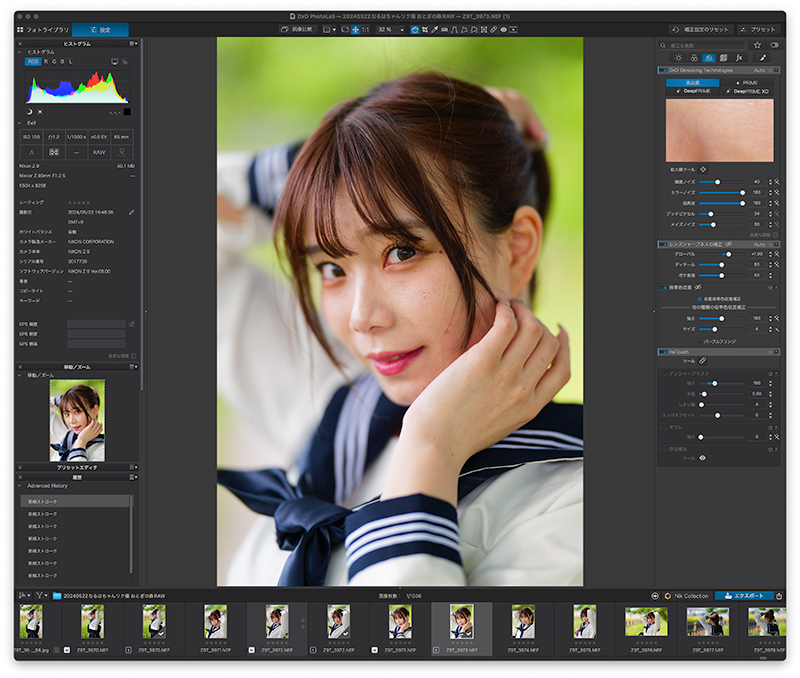
Task: Click the Reset corrections (補正設定のリセット) button
Action: (x=702, y=30)
